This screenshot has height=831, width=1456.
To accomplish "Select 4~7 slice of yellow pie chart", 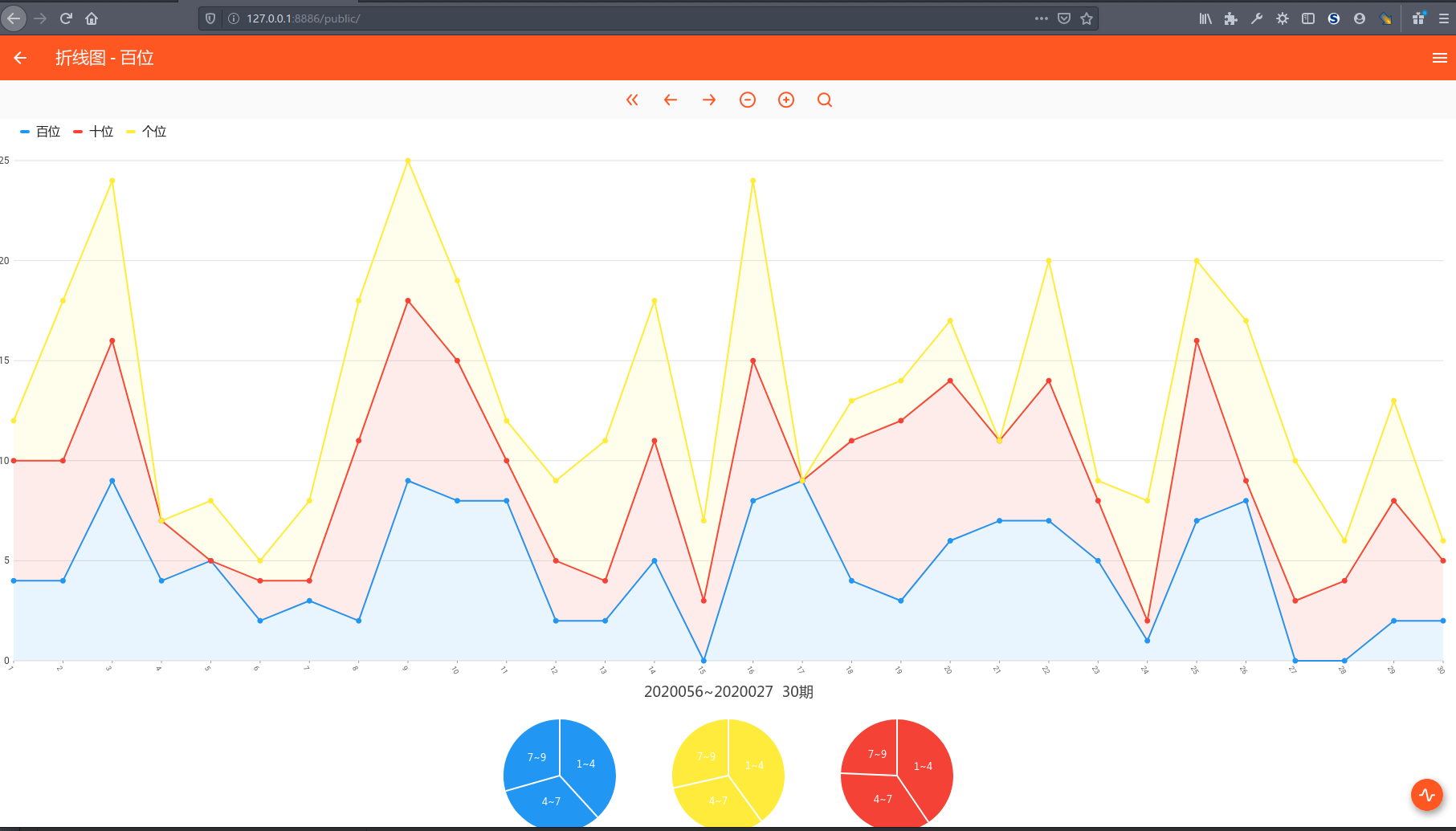I will pos(718,800).
